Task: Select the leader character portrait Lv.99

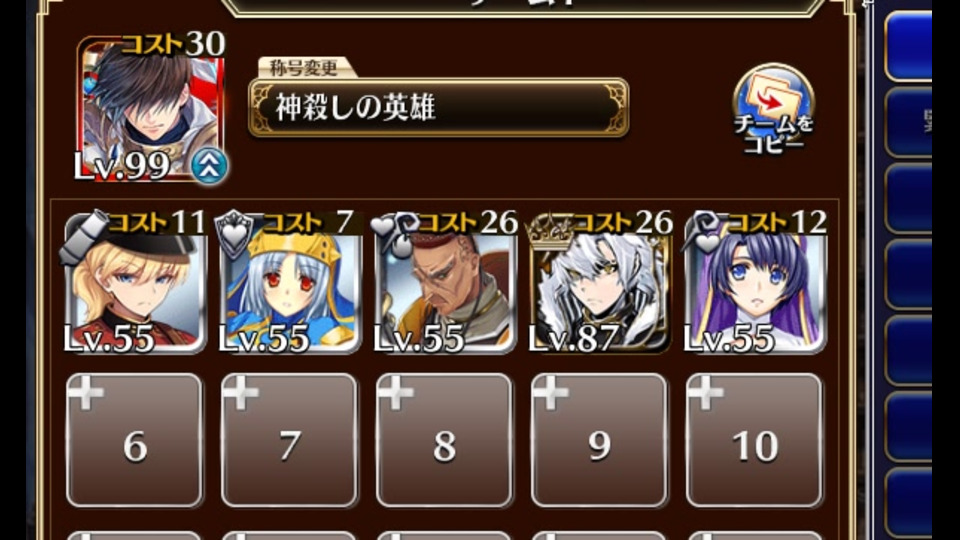Action: click(151, 109)
